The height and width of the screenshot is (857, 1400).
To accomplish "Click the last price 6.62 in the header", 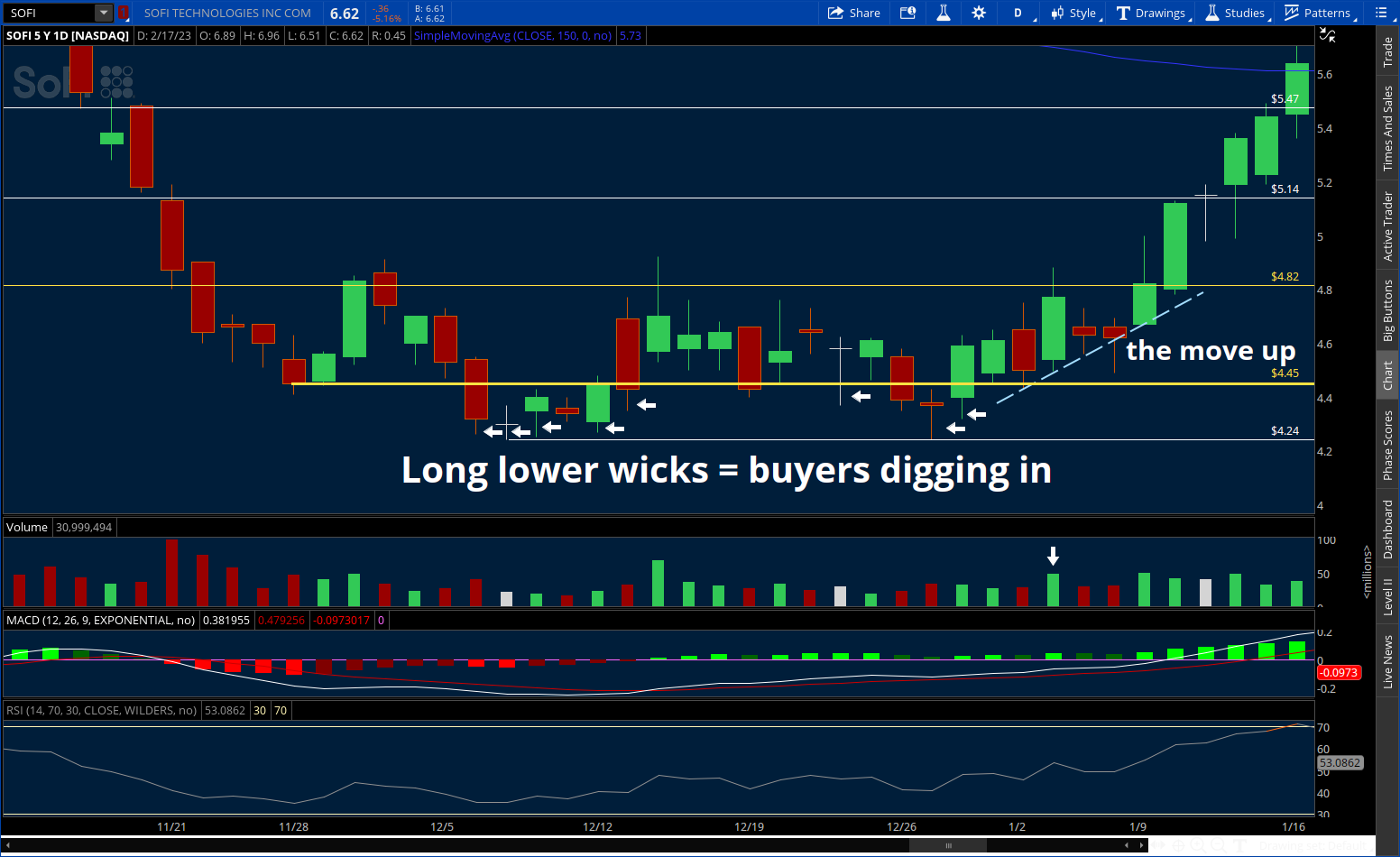I will pos(345,14).
